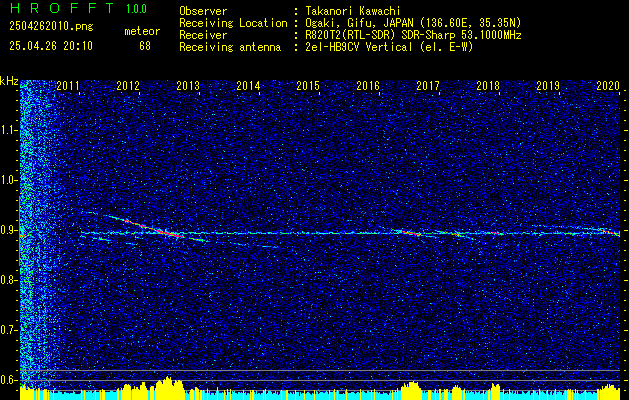Viewport: 629px width, 400px height.
Task: Click the 2018 time axis marker
Action: (x=488, y=86)
